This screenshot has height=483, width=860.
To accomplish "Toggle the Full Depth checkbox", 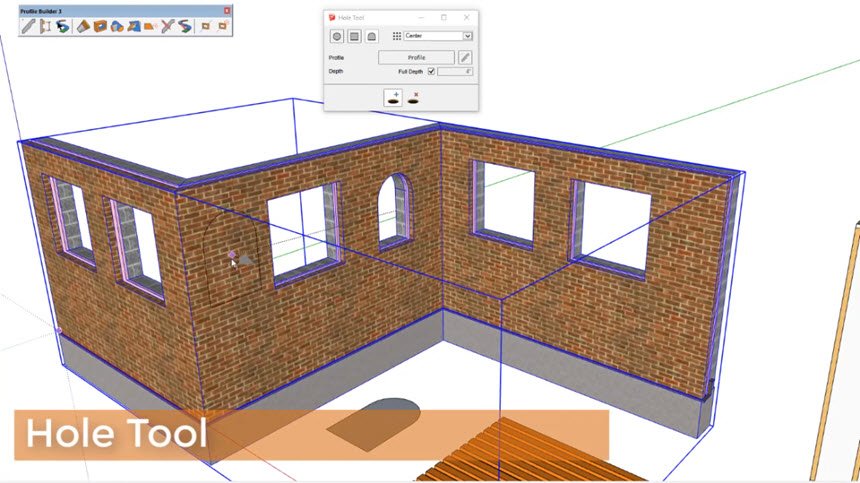I will [431, 71].
